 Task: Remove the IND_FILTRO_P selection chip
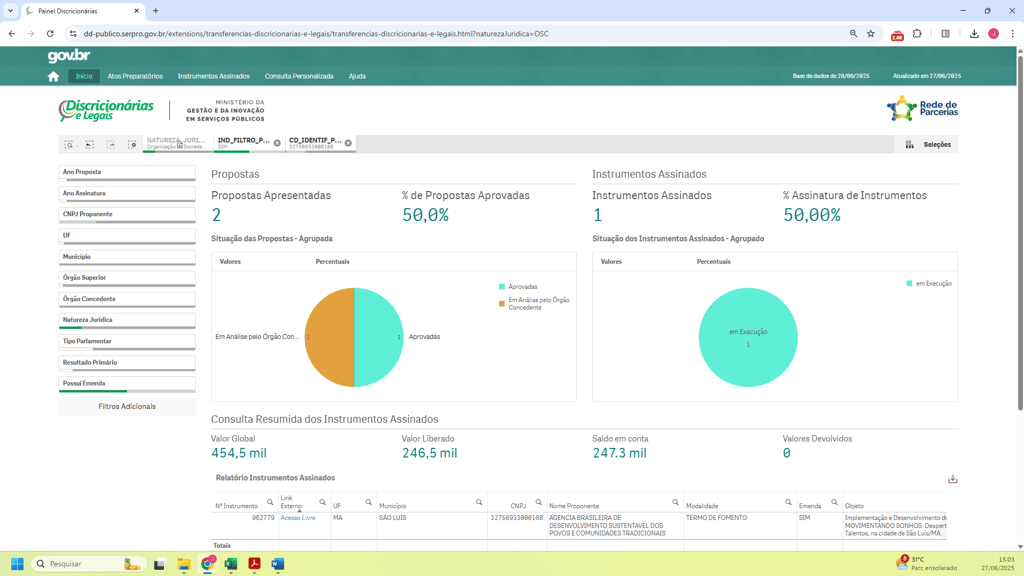[x=277, y=143]
